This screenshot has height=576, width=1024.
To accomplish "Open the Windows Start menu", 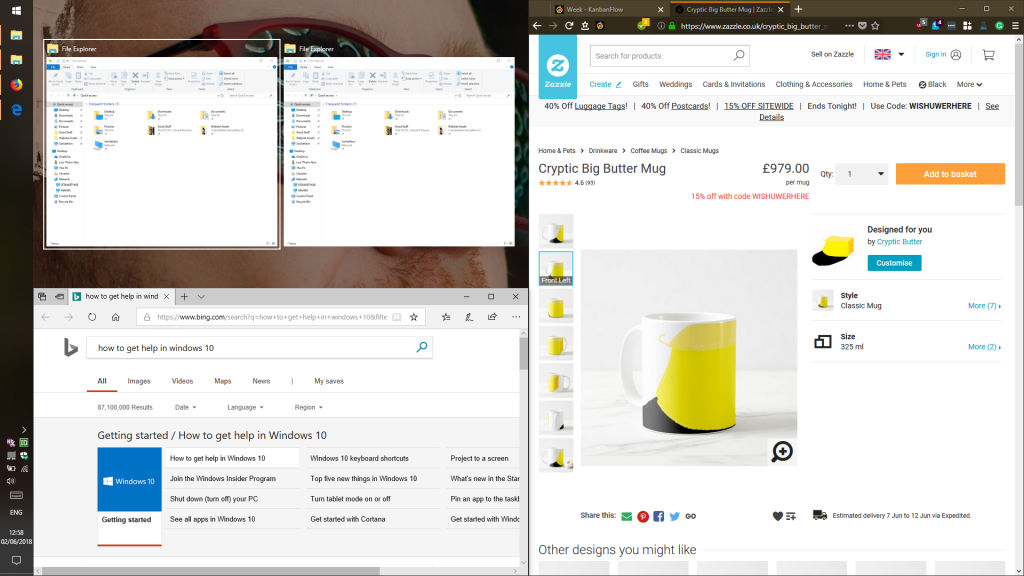I will tap(16, 10).
